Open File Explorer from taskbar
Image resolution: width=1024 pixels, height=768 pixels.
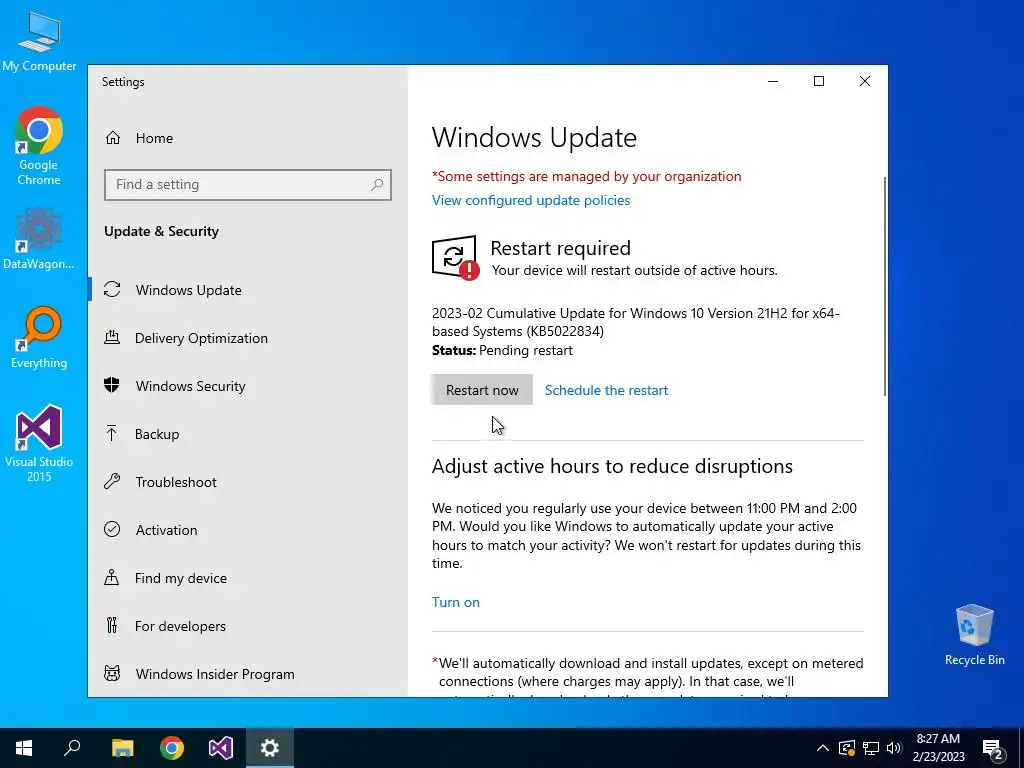pos(122,748)
